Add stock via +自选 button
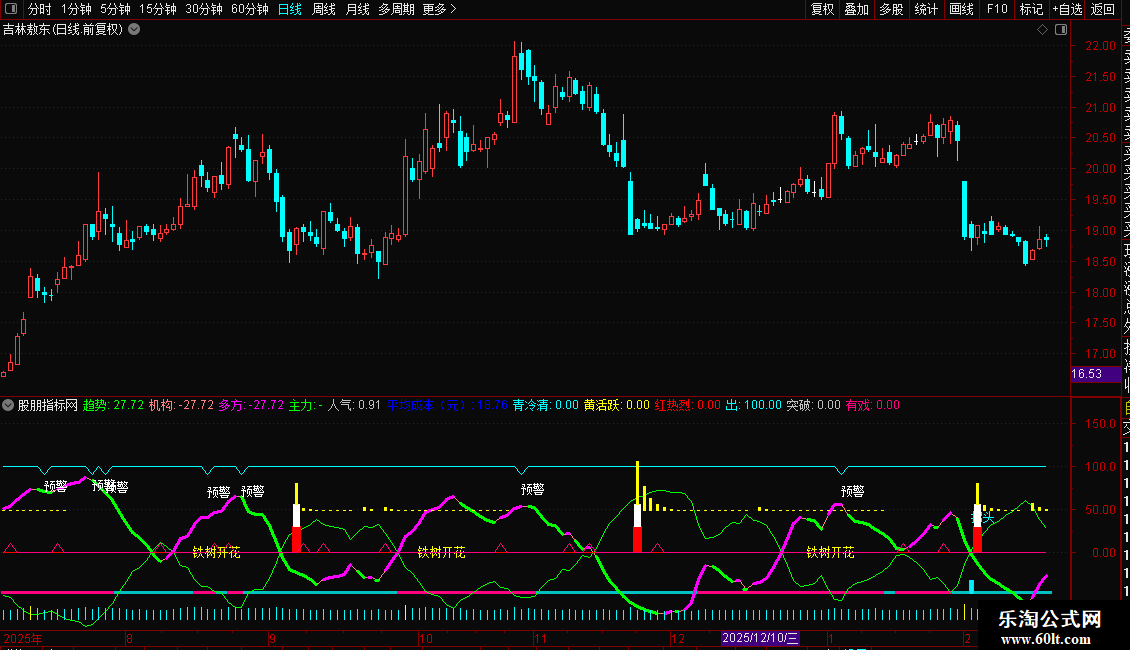The width and height of the screenshot is (1130, 650). coord(1067,9)
